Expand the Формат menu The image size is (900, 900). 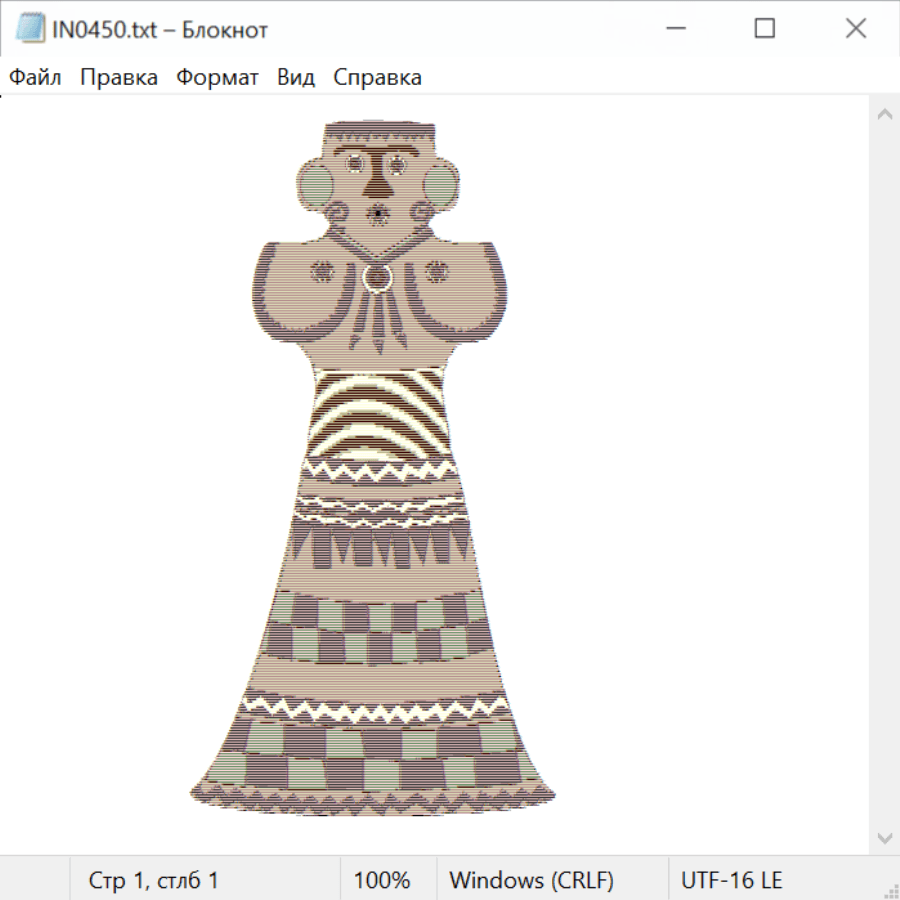(217, 78)
